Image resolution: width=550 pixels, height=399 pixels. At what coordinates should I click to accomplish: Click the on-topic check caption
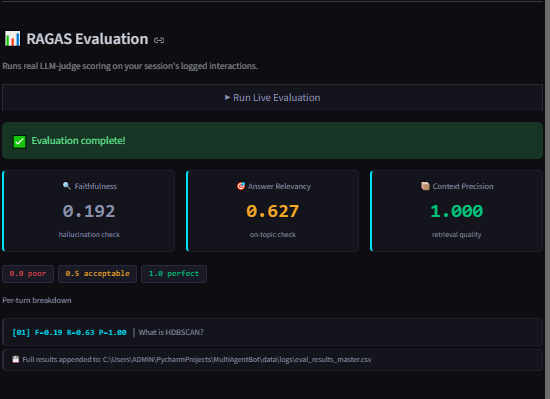coord(273,235)
